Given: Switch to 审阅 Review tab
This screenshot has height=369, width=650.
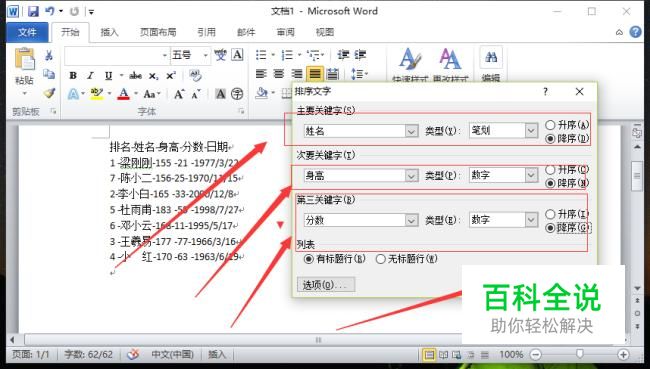Looking at the screenshot, I should click(x=286, y=32).
